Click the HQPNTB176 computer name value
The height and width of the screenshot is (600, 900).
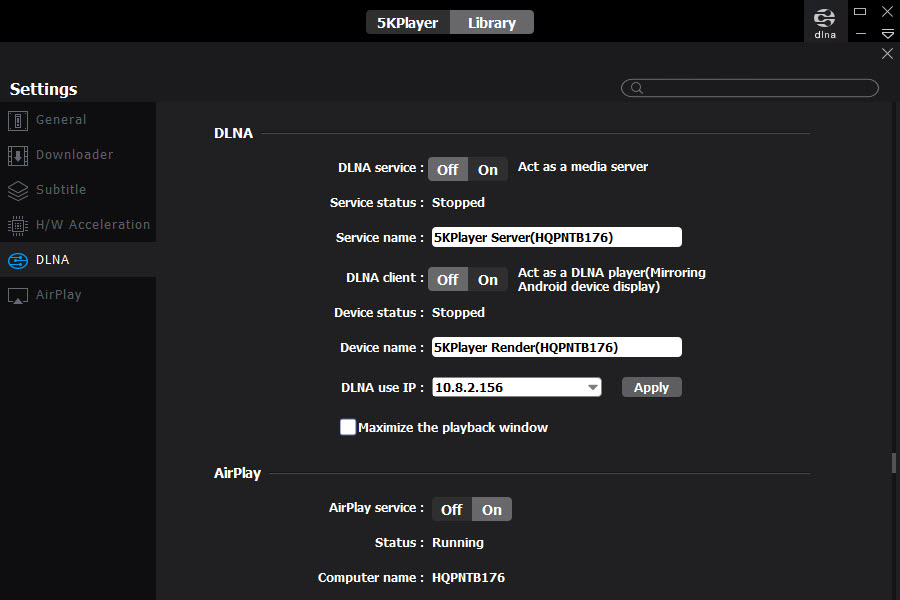(x=468, y=578)
